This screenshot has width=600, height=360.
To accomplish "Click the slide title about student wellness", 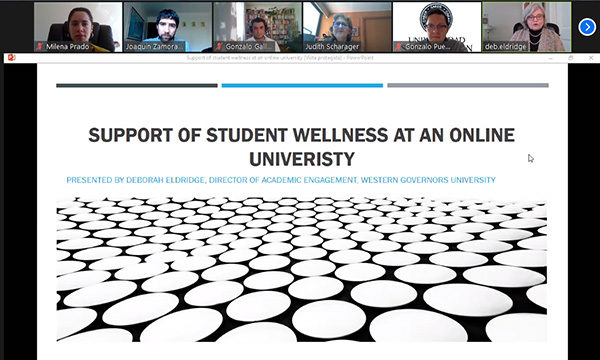I will pos(302,147).
